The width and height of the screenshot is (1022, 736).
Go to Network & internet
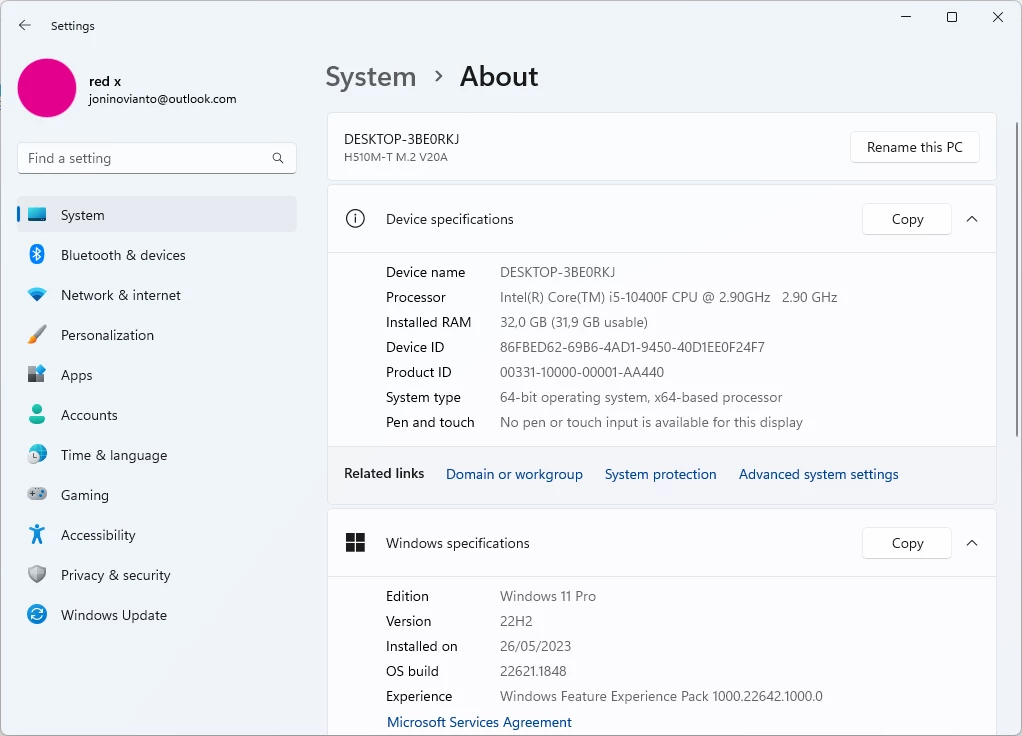click(156, 295)
